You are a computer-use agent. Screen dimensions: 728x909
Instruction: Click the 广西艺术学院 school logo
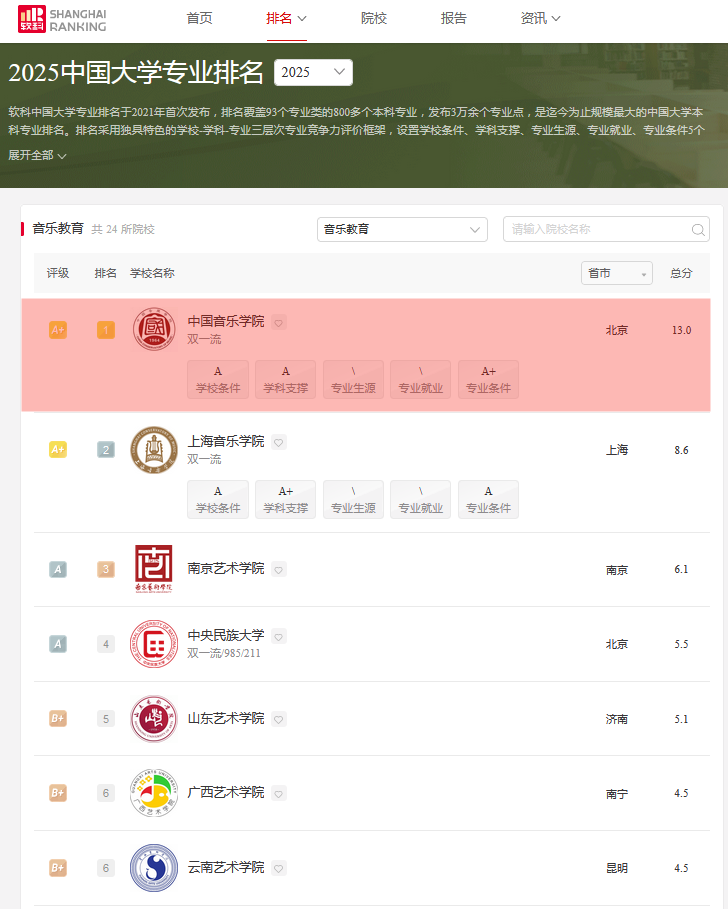(154, 793)
